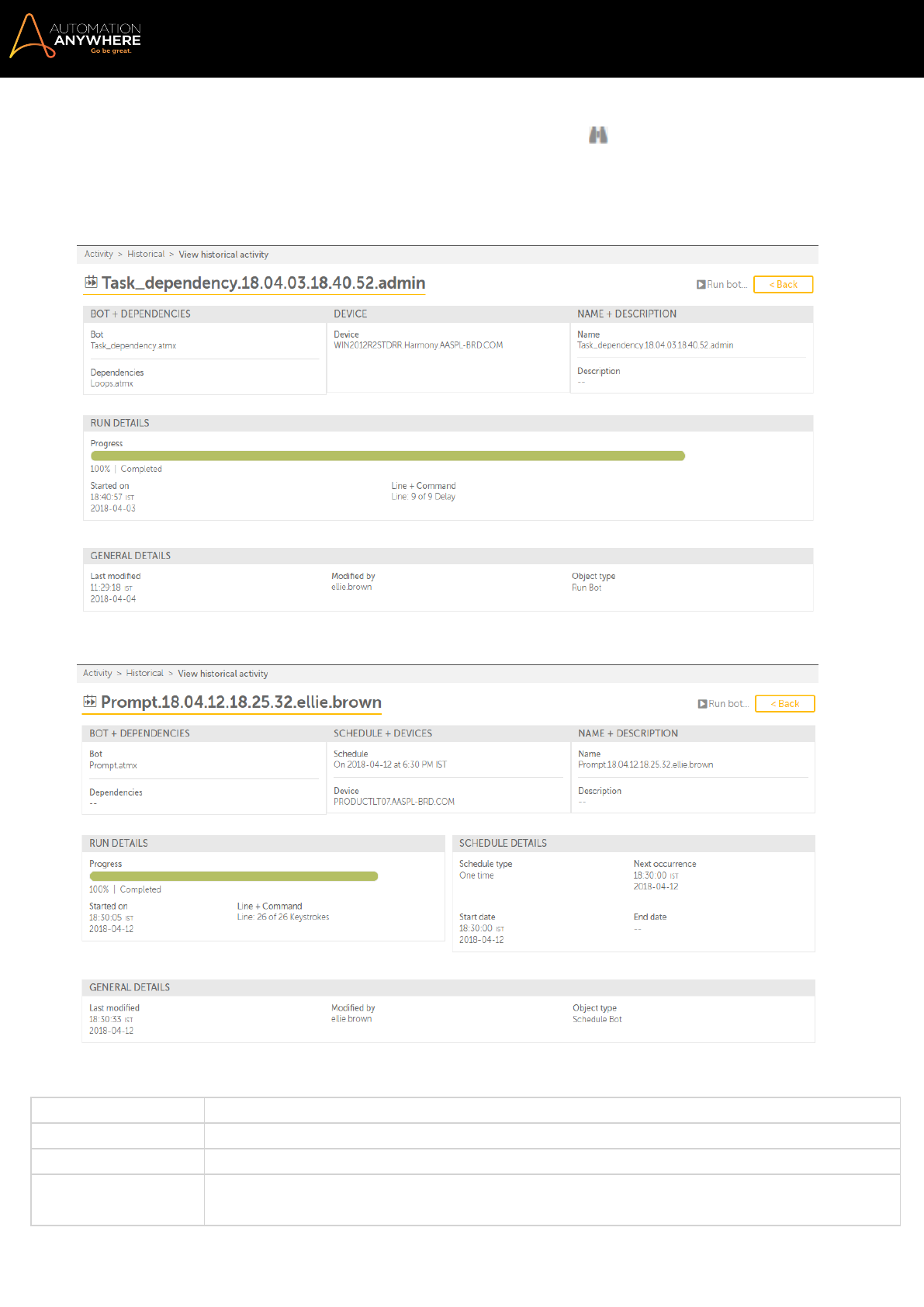Click the Automation Anywhere logo
Image resolution: width=924 pixels, height=1307 pixels.
(x=75, y=36)
